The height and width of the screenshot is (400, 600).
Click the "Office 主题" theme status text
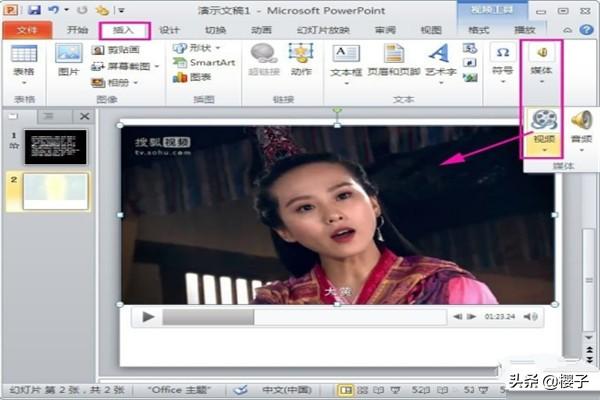179,390
